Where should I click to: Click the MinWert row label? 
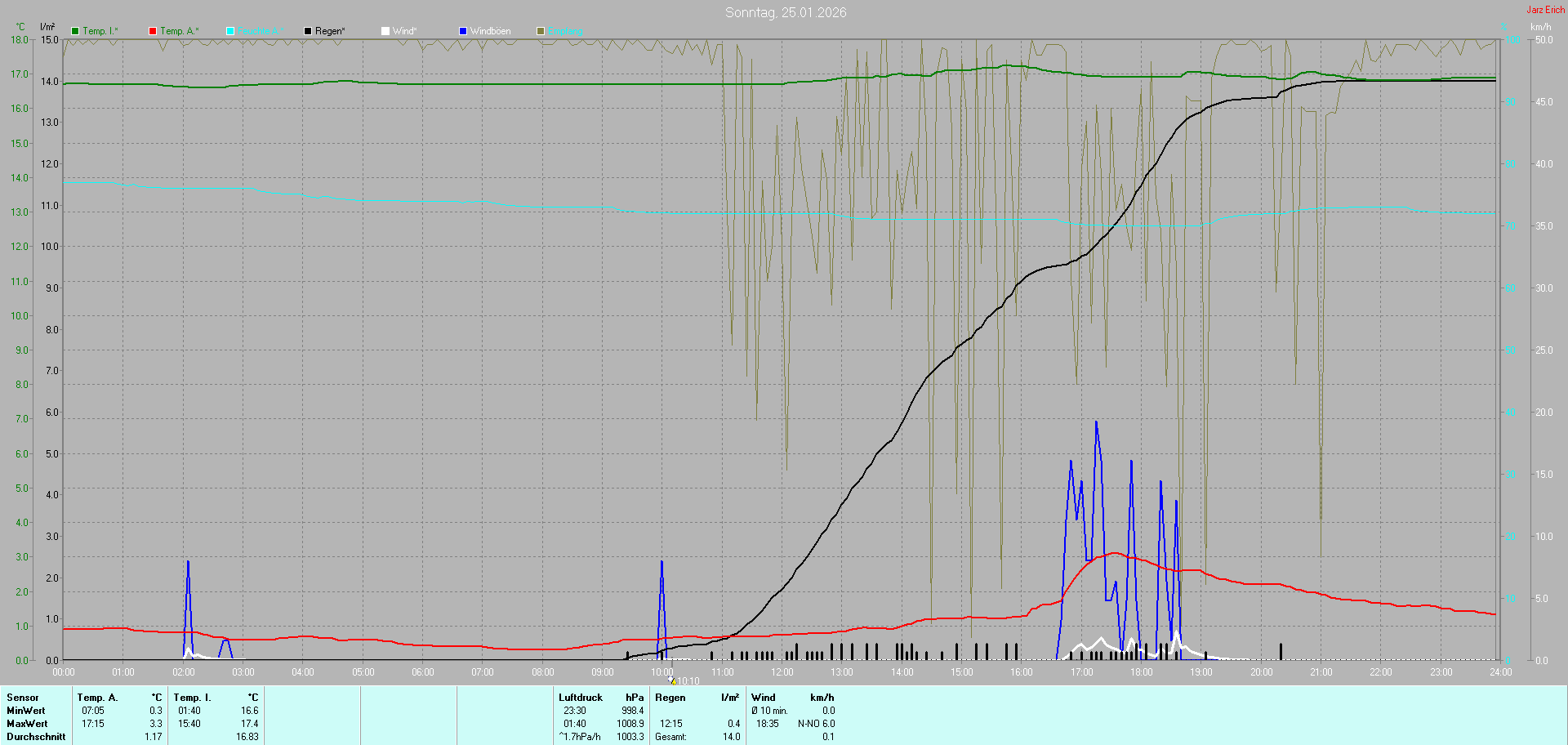[x=26, y=711]
